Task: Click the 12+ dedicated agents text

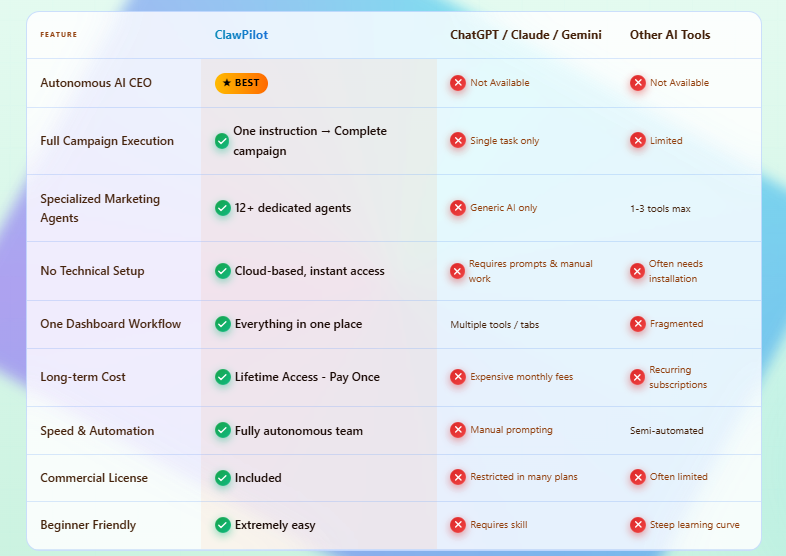Action: (293, 208)
